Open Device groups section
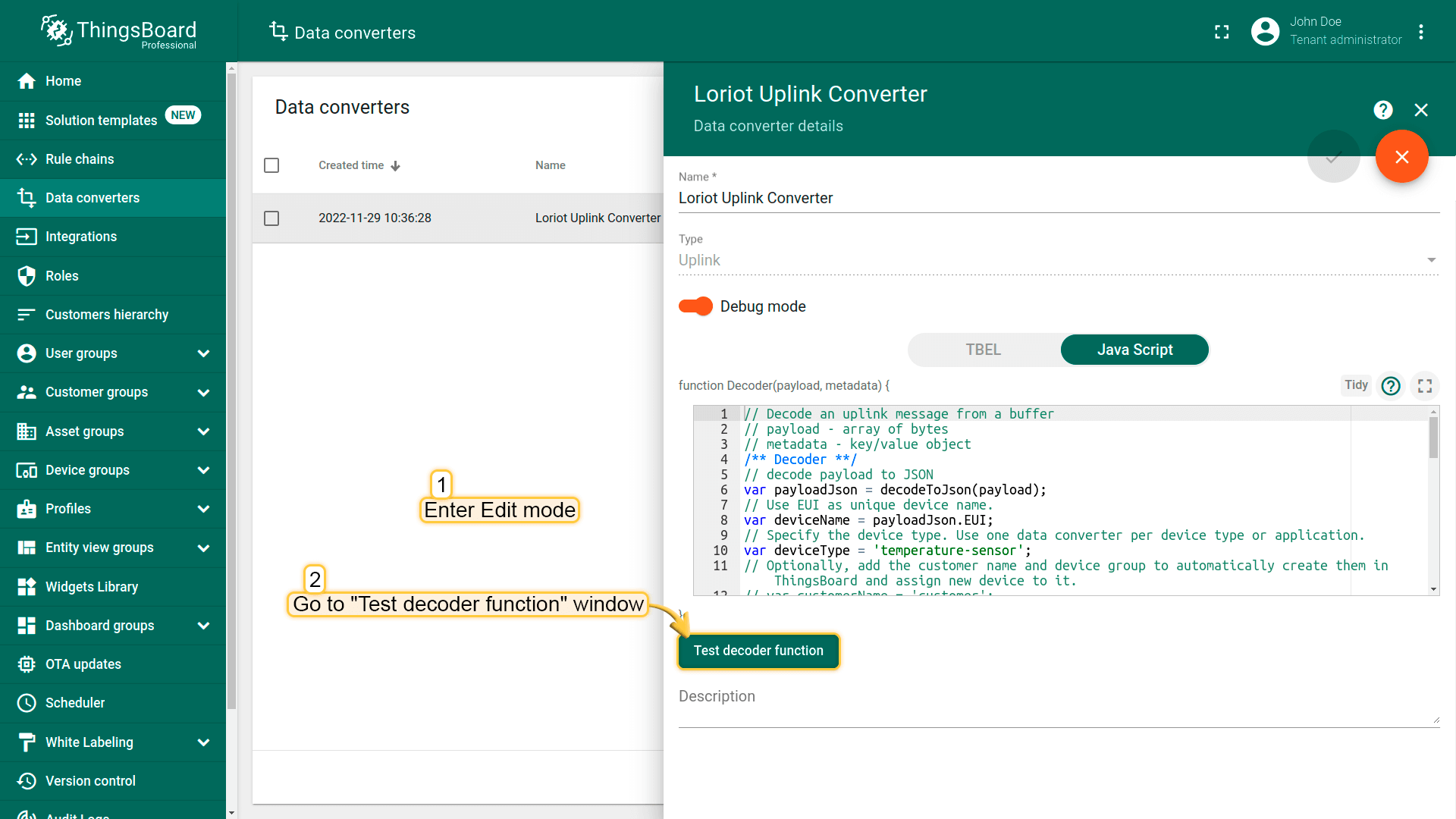 pyautogui.click(x=87, y=470)
